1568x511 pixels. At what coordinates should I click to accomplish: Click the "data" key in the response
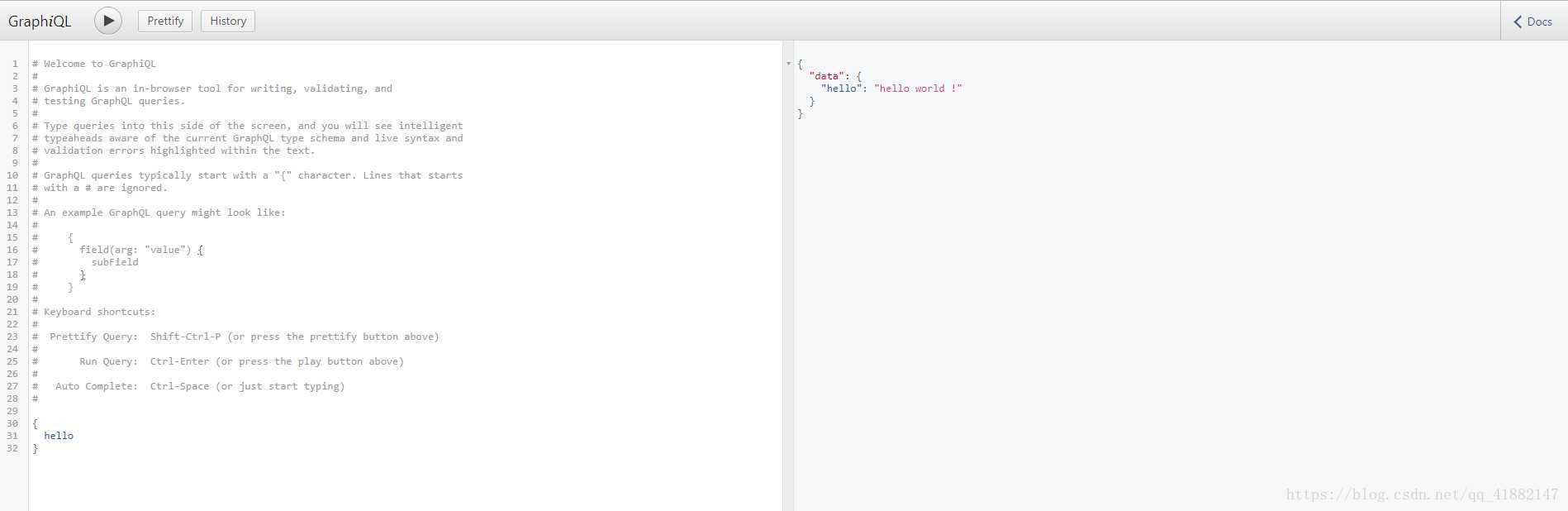point(827,76)
